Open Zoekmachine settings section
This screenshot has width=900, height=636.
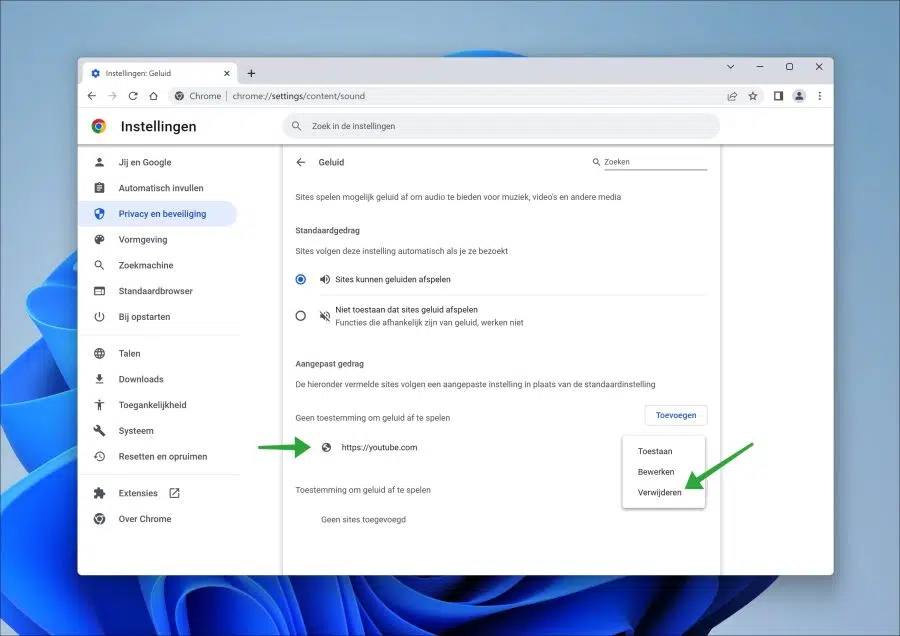158,265
